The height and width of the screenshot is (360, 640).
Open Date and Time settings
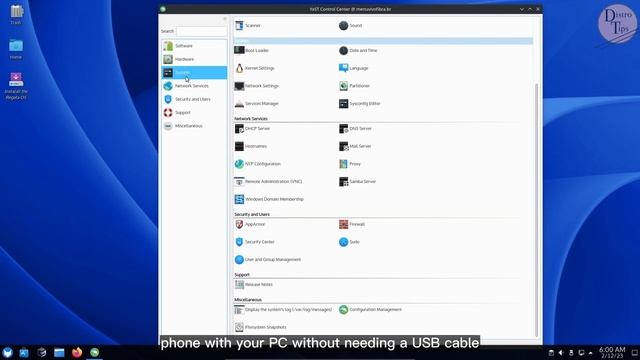point(358,50)
